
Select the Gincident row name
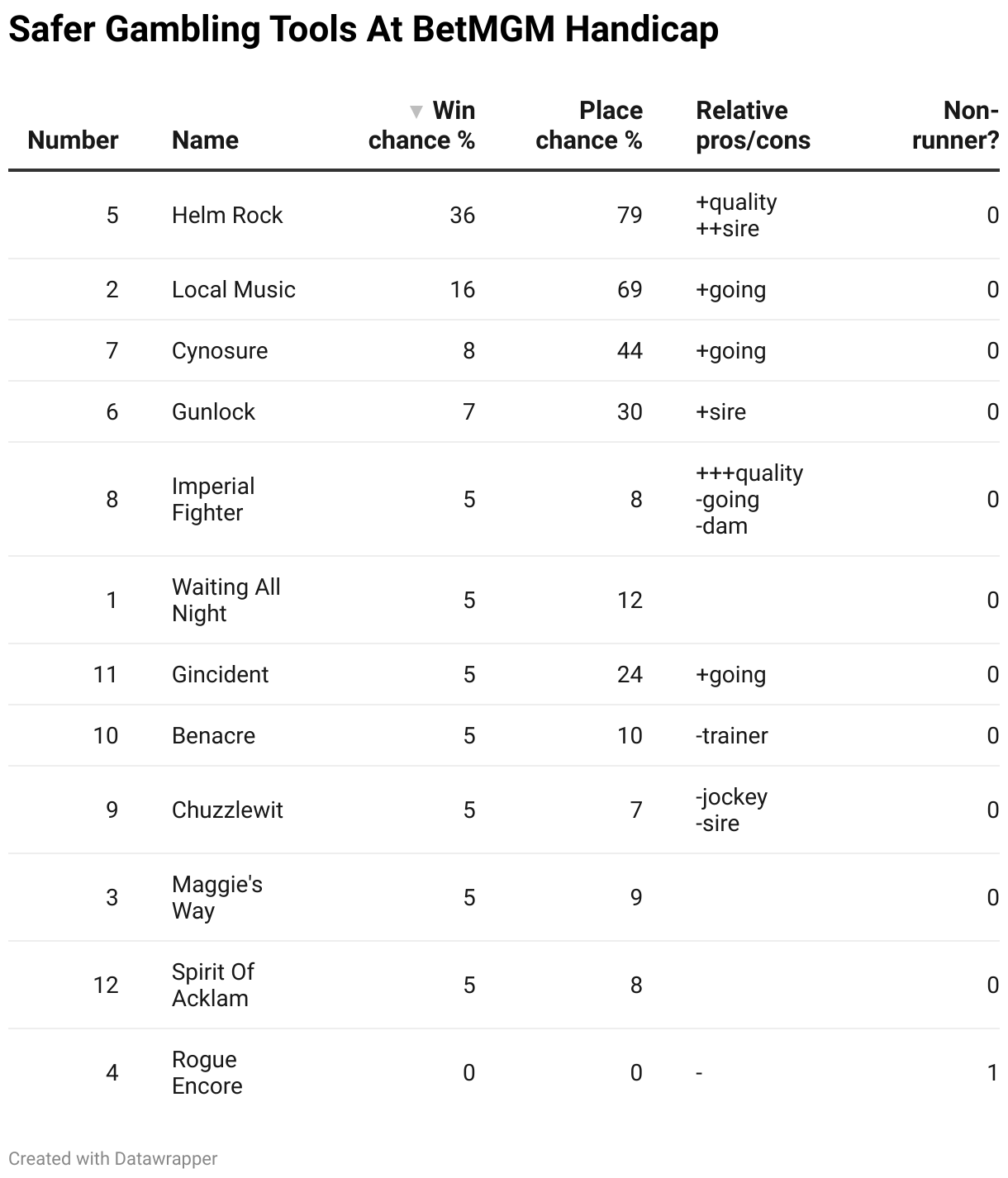(x=220, y=675)
